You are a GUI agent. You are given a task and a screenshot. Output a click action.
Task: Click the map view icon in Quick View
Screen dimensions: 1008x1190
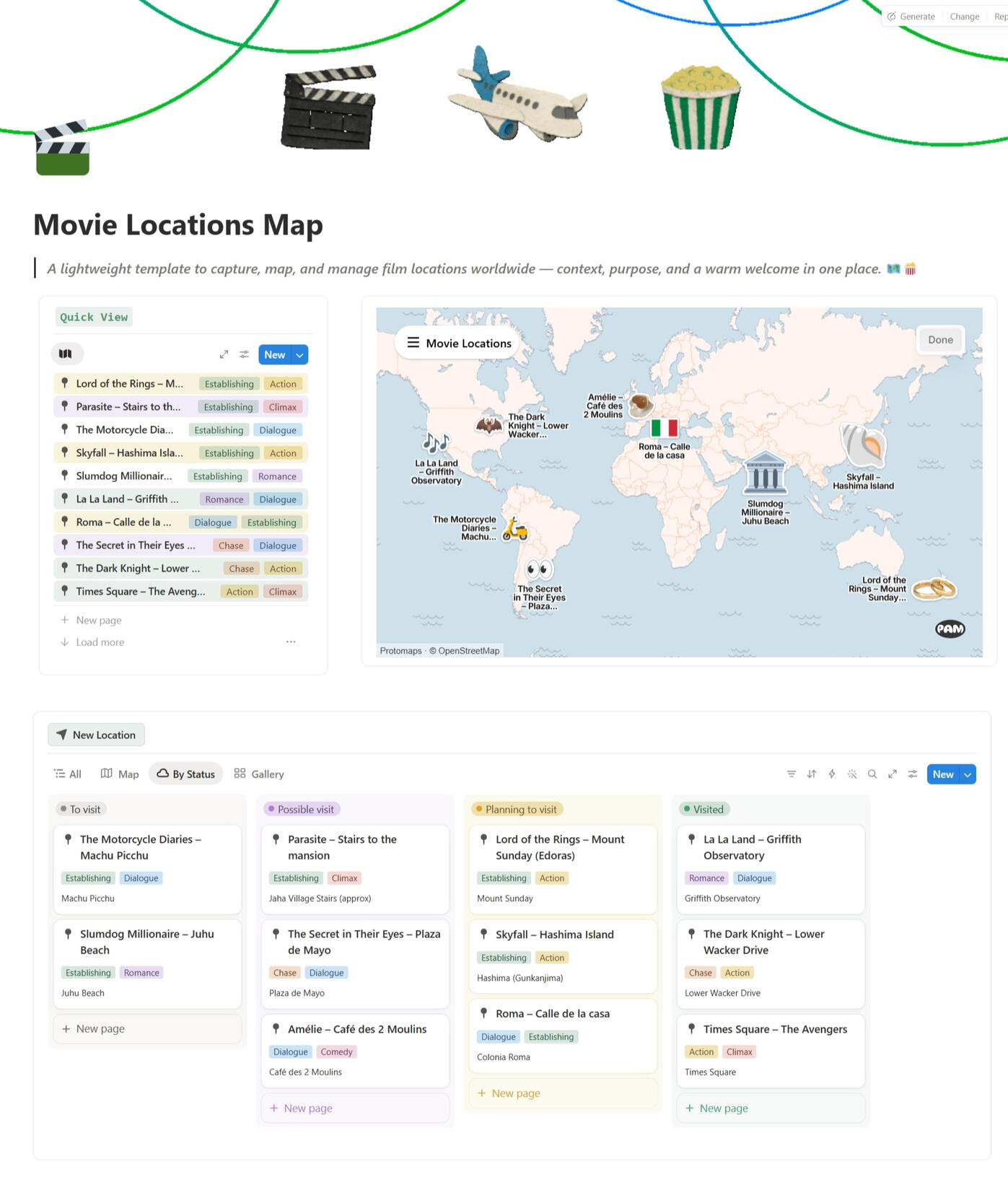coord(66,354)
